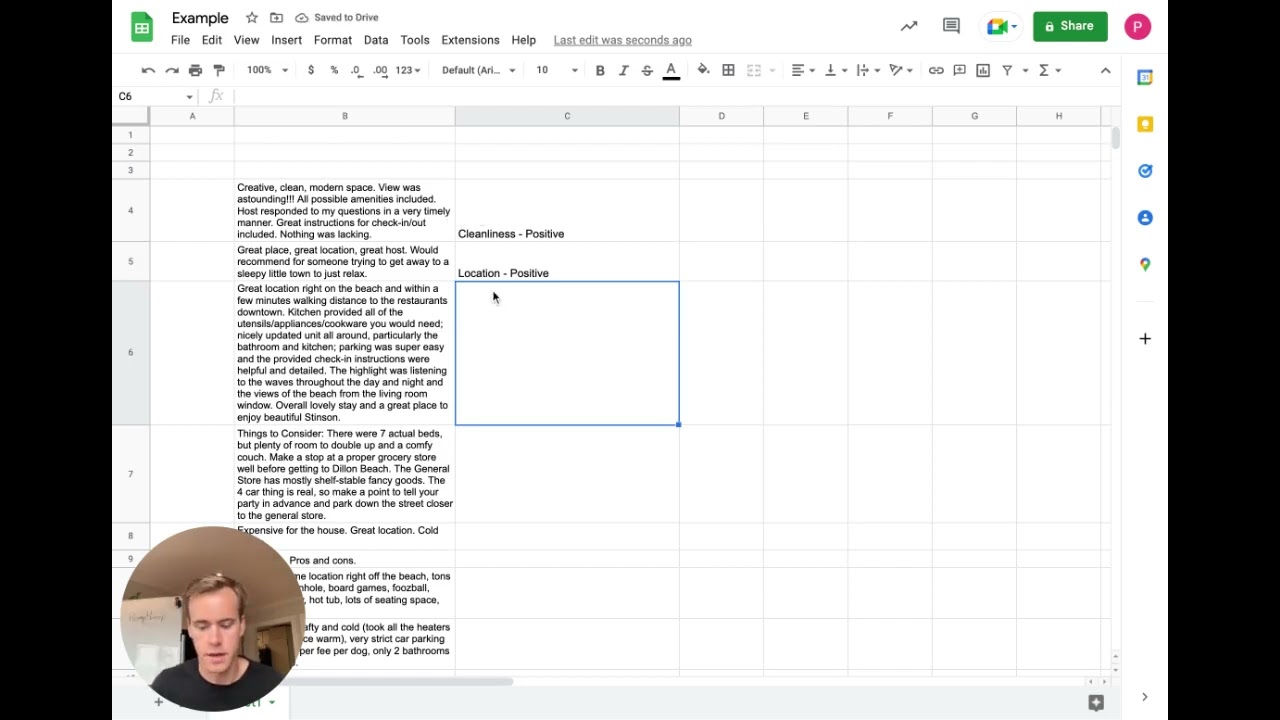This screenshot has height=720, width=1280.
Task: Decrease decimal places button
Action: coord(356,70)
